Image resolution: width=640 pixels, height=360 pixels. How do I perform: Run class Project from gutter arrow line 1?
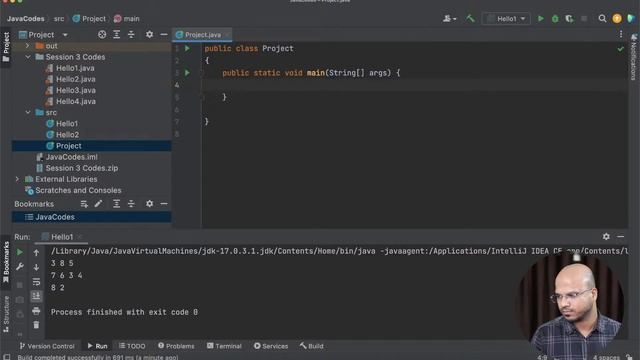click(x=187, y=48)
